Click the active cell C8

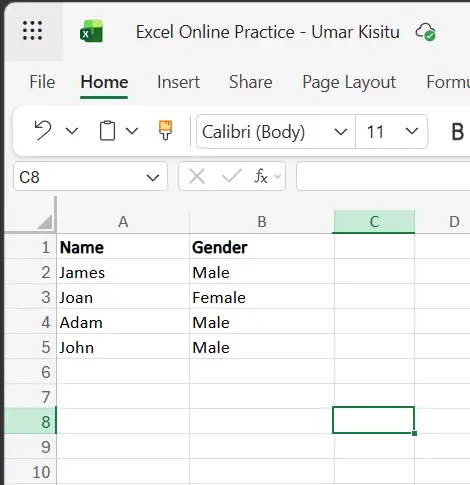374,420
